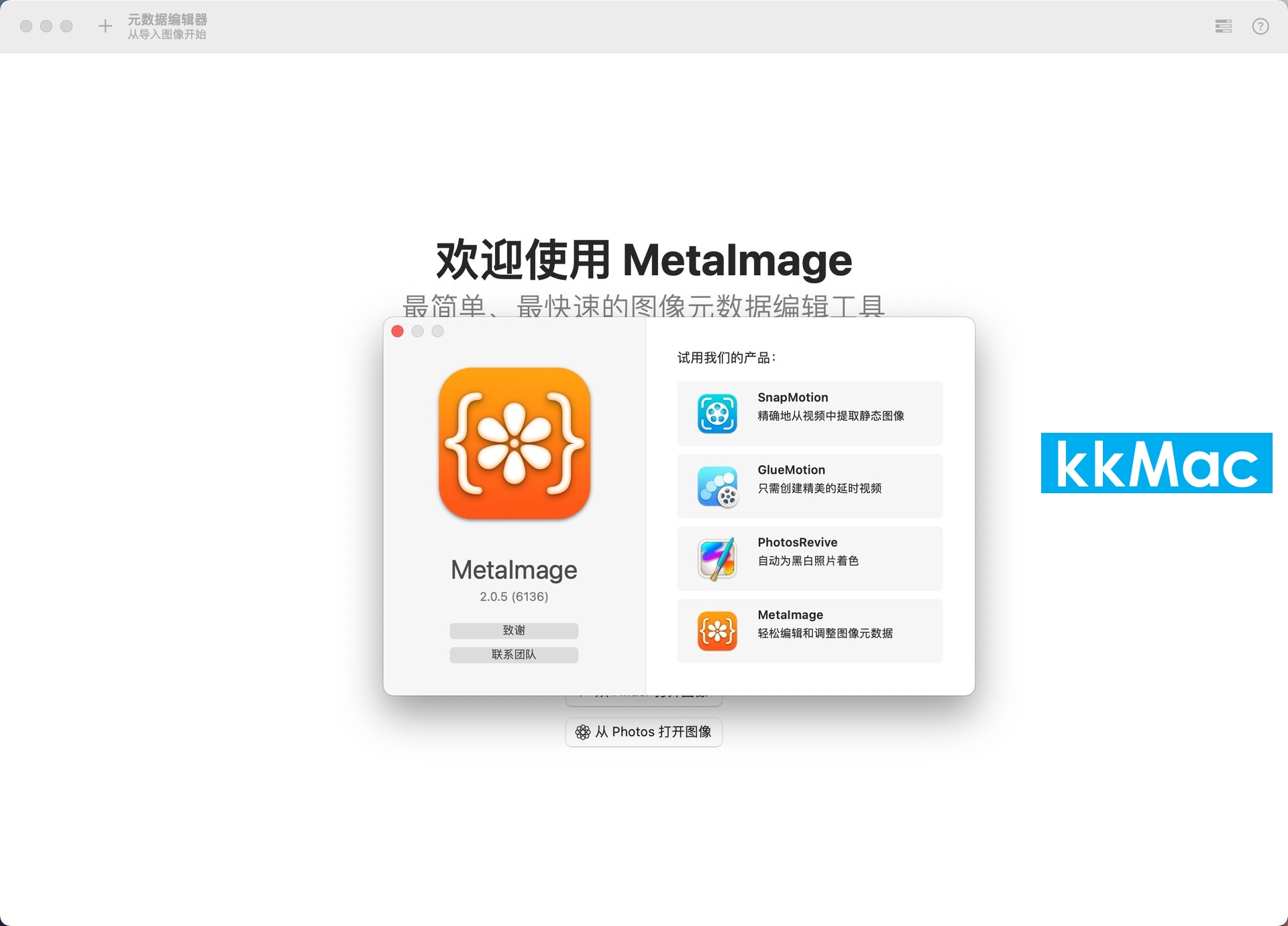Open the PhotosRevive product title

tap(798, 542)
